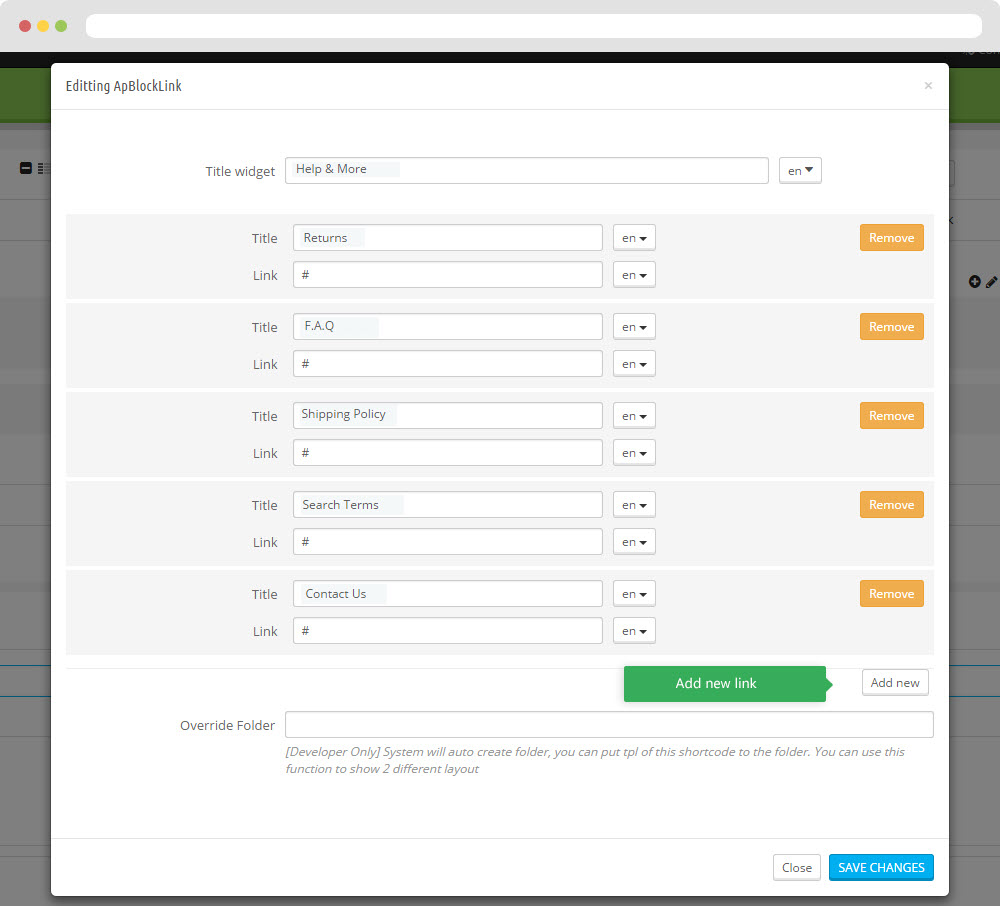Image resolution: width=1000 pixels, height=906 pixels.
Task: Click the Close button in footer
Action: pos(796,868)
